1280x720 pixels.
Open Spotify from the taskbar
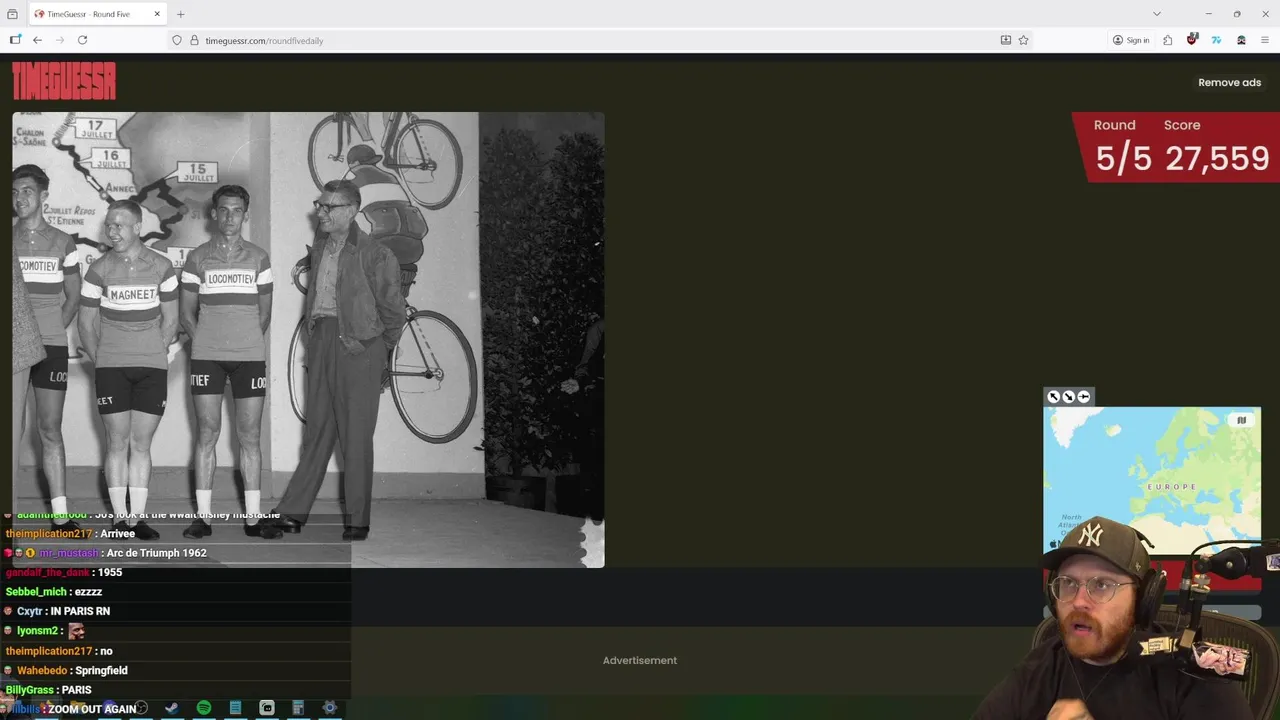(203, 708)
